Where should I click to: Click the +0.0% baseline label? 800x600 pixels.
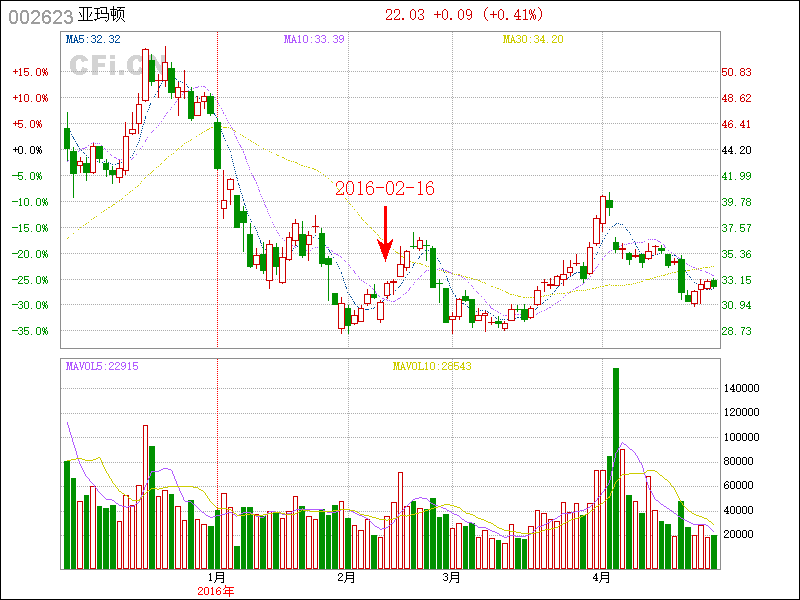point(27,151)
